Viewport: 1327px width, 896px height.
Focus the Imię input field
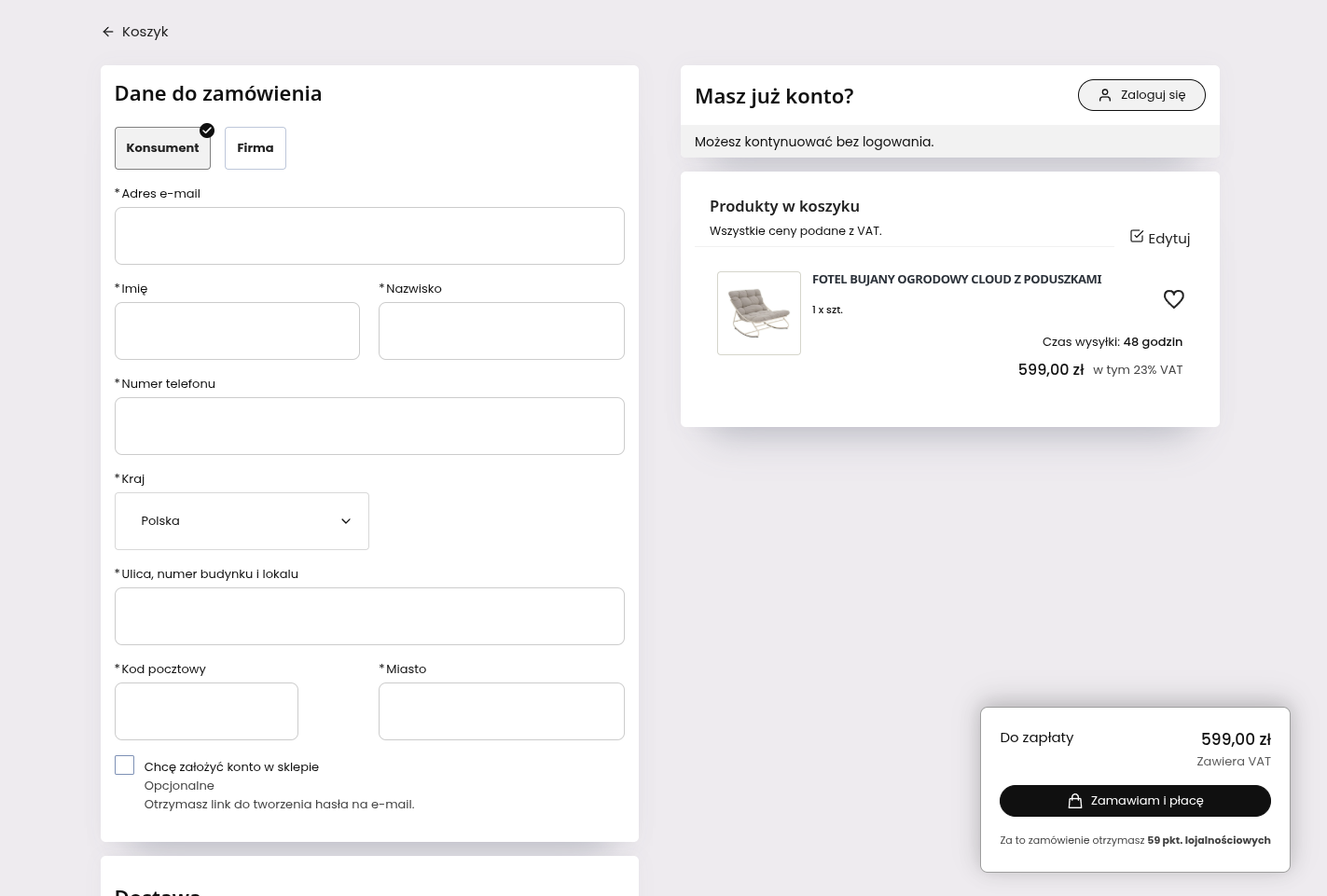coord(237,331)
